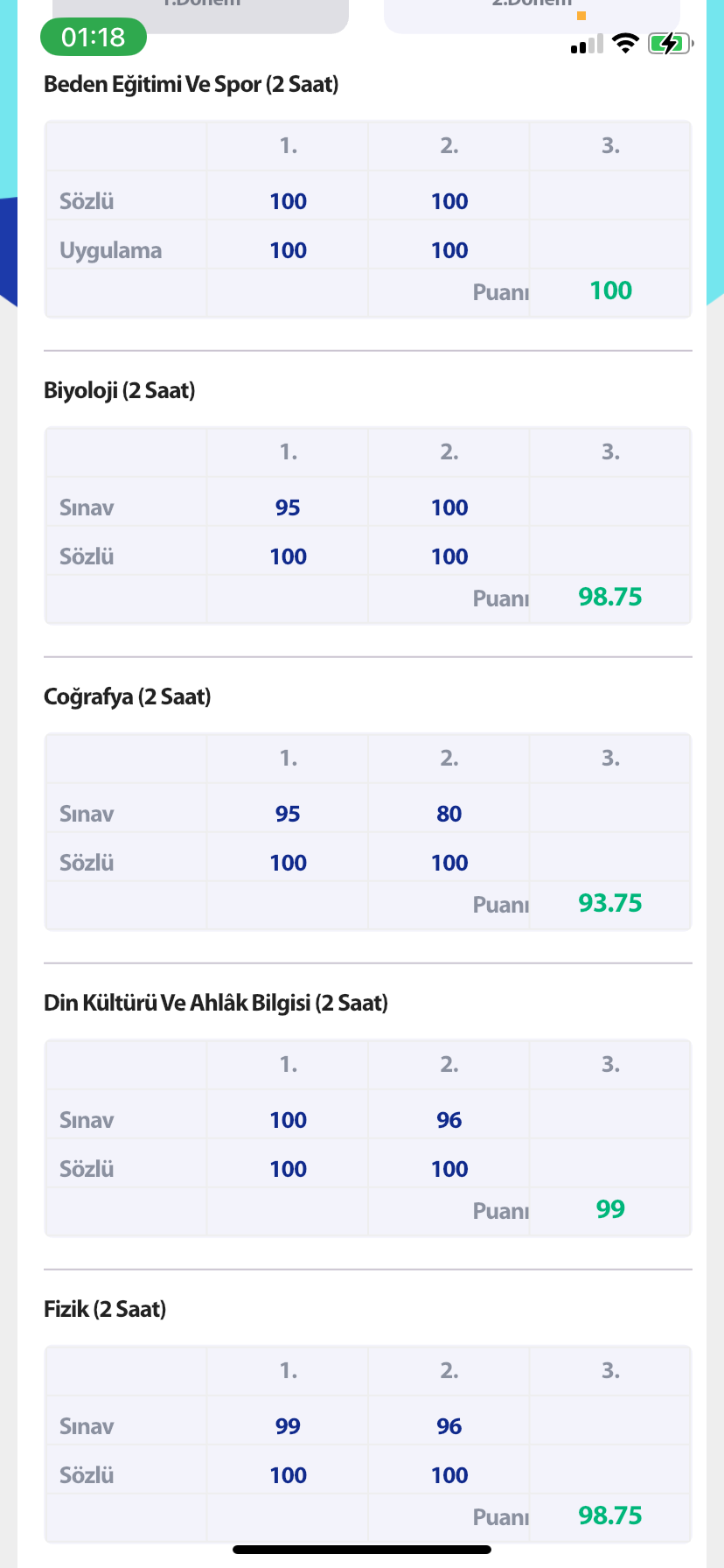Select Din Kültürü Ve Ahlâk Bilgisi title
The height and width of the screenshot is (1568, 724).
pos(216,1003)
